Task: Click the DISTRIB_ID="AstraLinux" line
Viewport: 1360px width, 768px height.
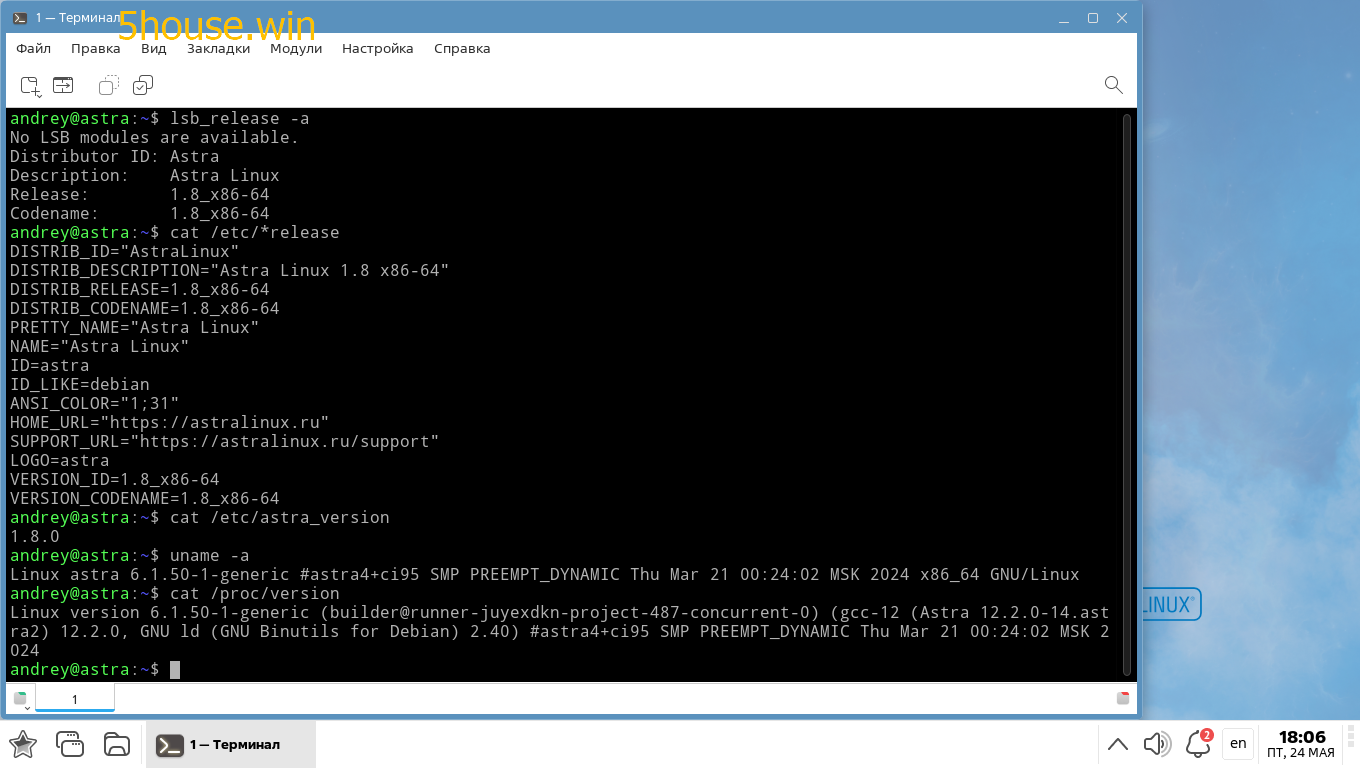Action: click(x=125, y=251)
